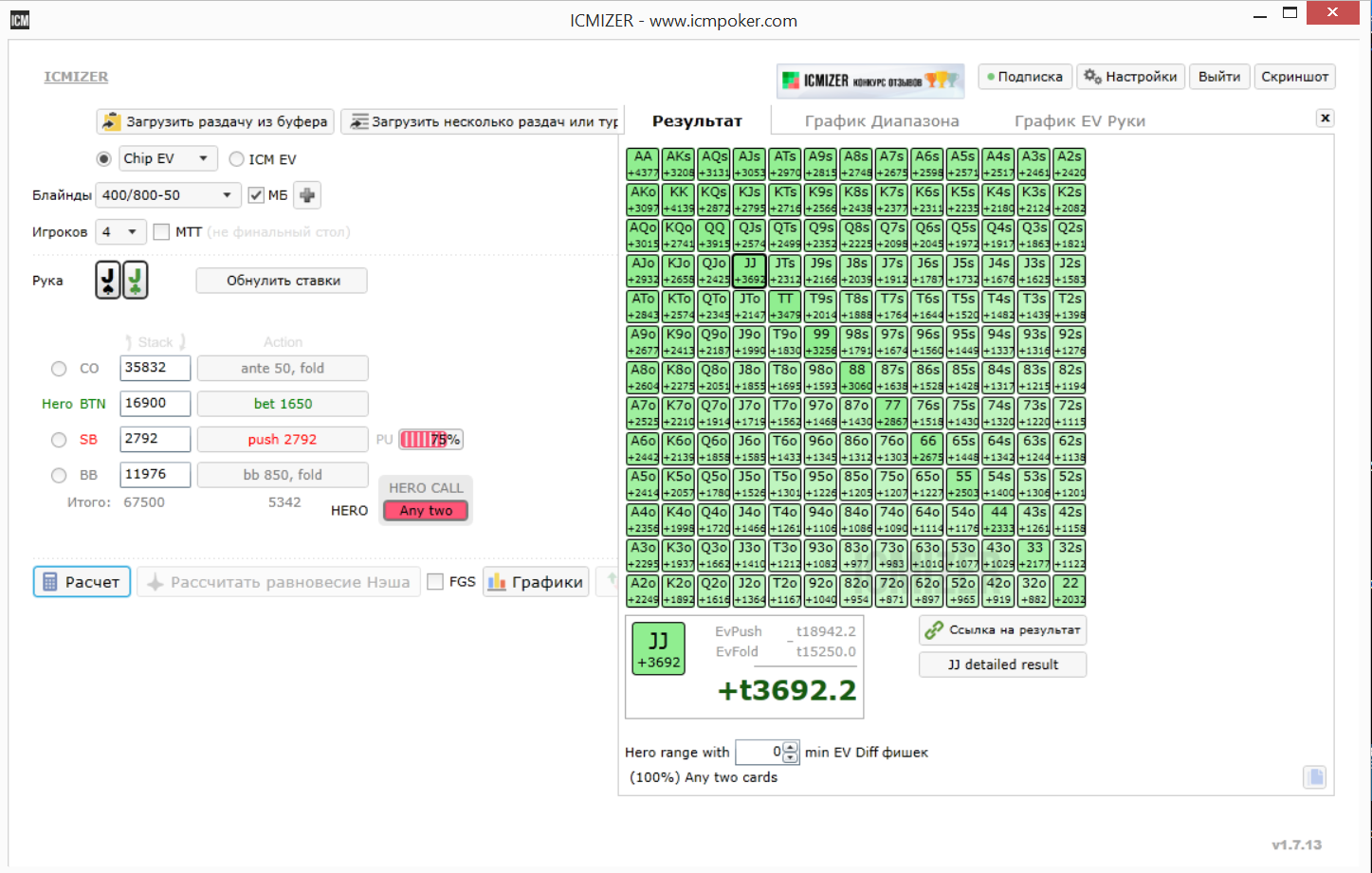1372x873 pixels.
Task: Decrease min EV diff stepper down arrow
Action: [x=791, y=757]
